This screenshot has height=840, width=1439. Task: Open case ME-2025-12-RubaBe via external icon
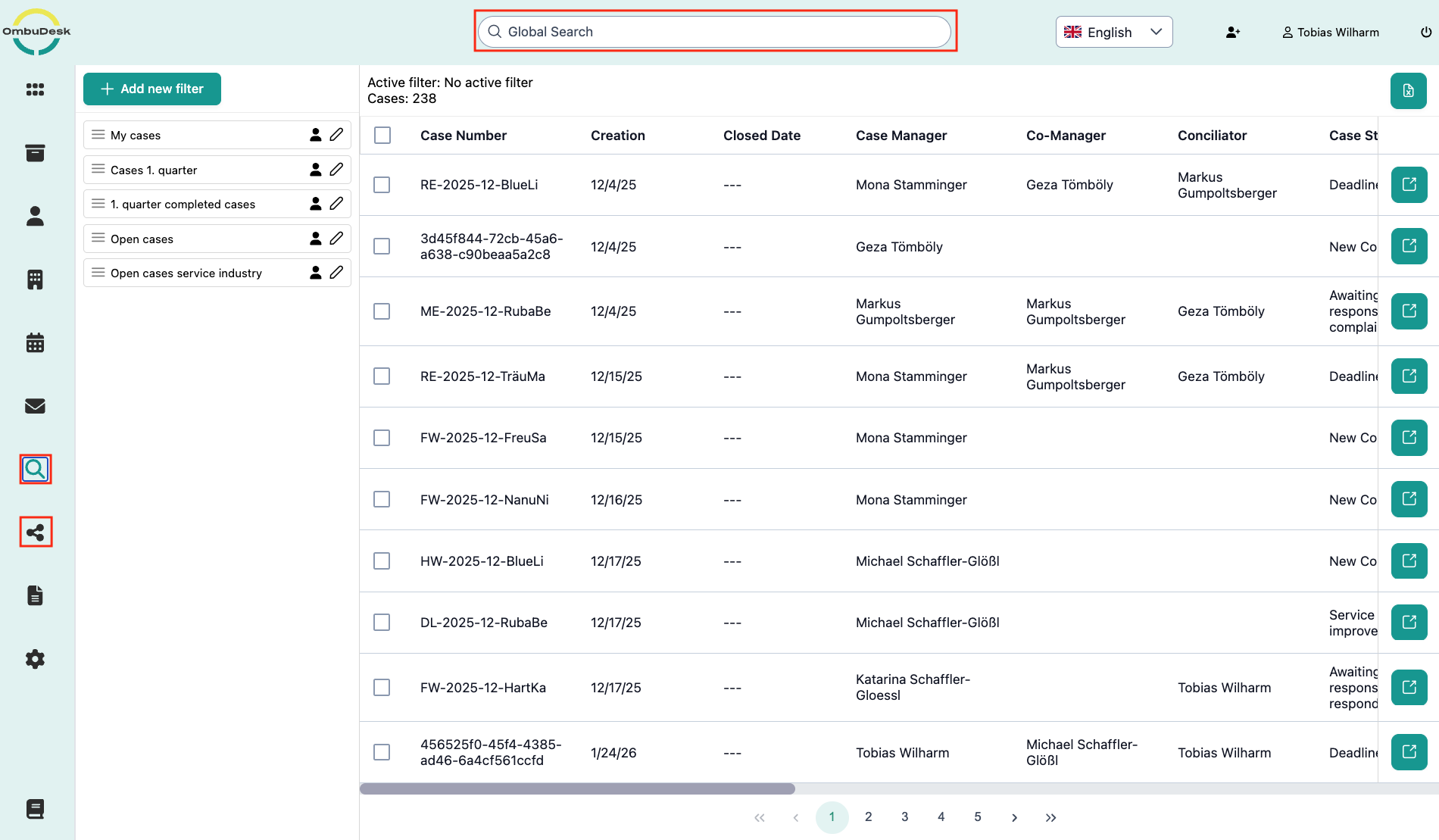[1409, 311]
